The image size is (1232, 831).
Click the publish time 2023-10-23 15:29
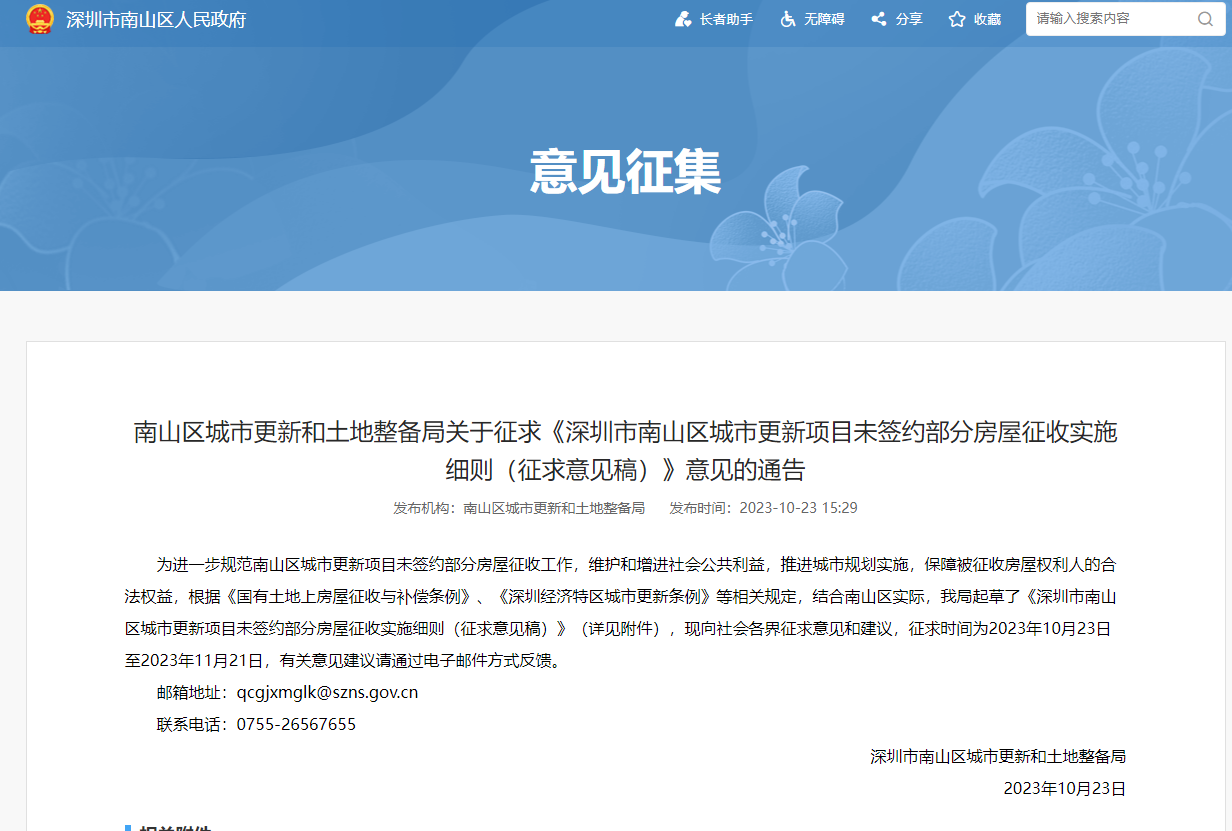pos(798,508)
